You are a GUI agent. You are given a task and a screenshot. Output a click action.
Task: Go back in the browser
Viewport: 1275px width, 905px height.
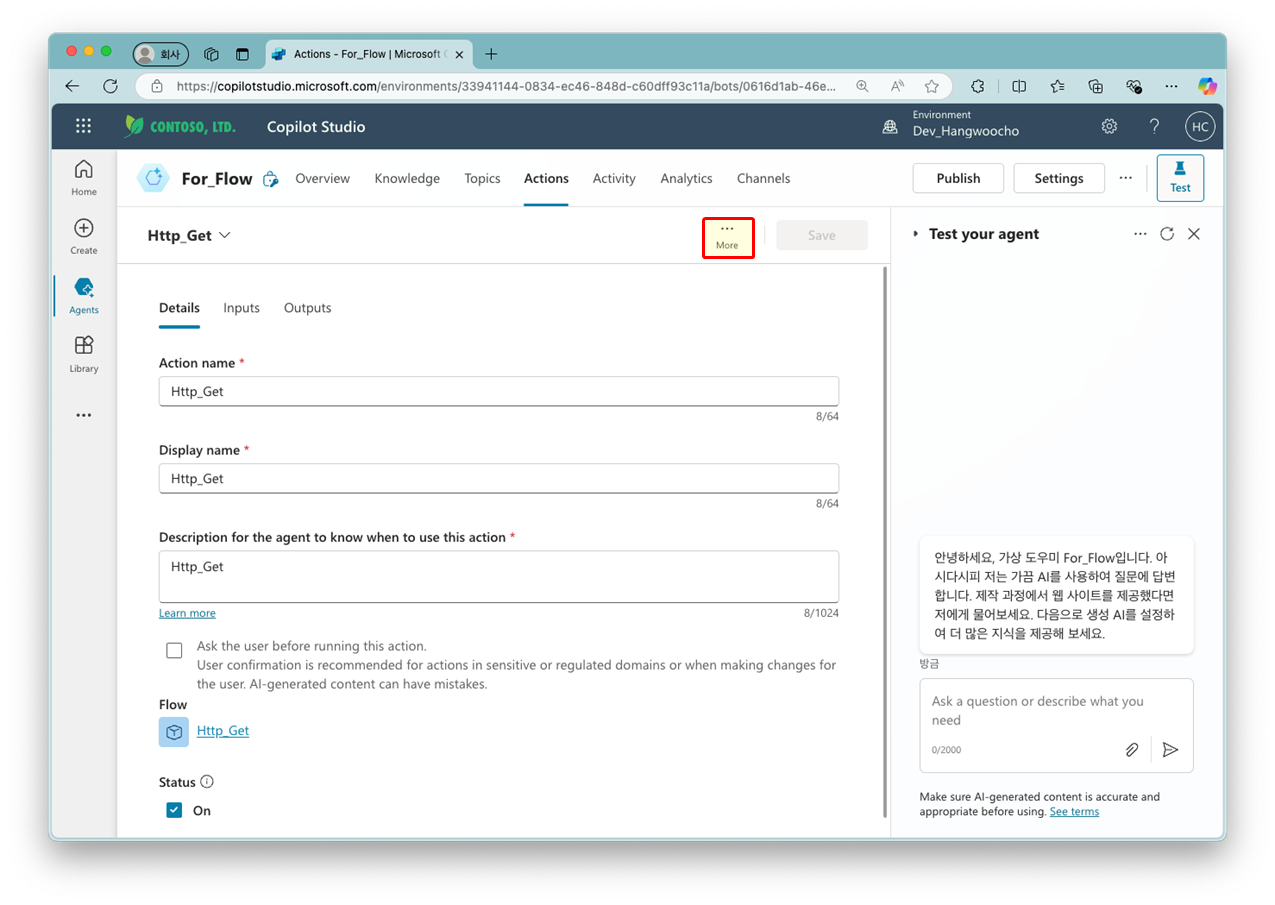point(72,86)
